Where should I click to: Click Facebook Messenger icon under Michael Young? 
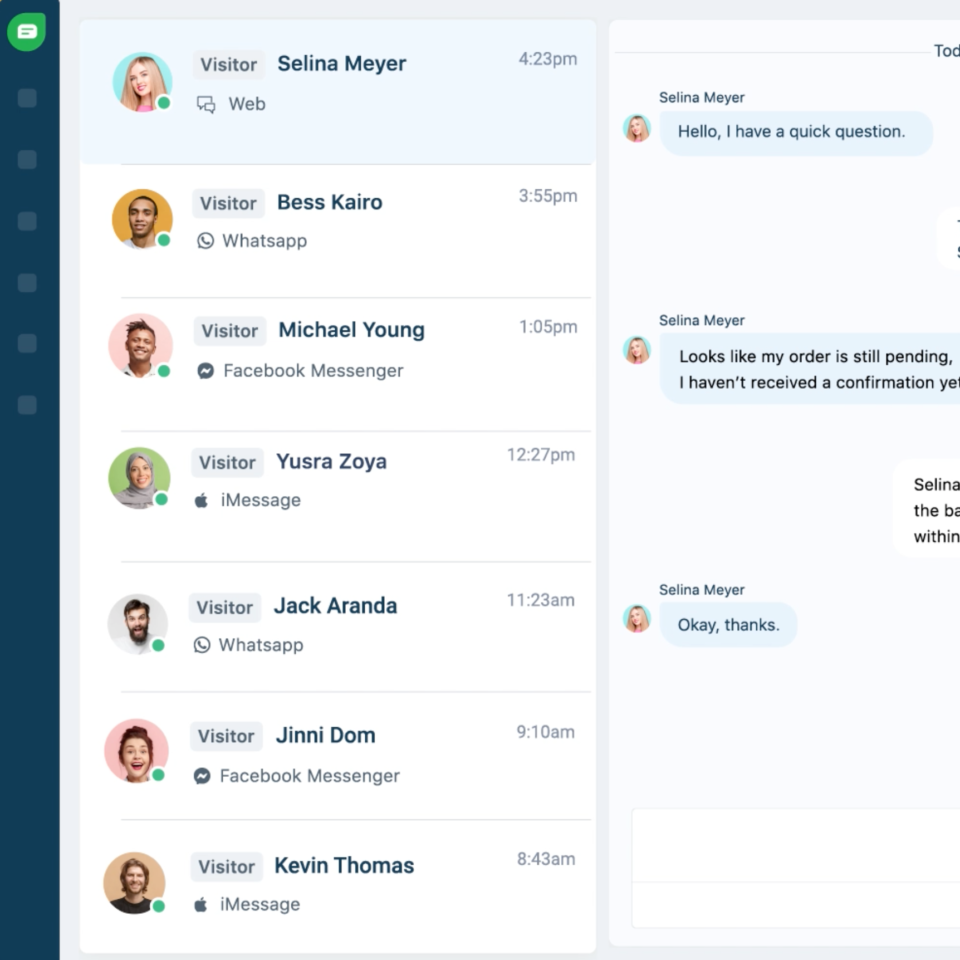[206, 371]
